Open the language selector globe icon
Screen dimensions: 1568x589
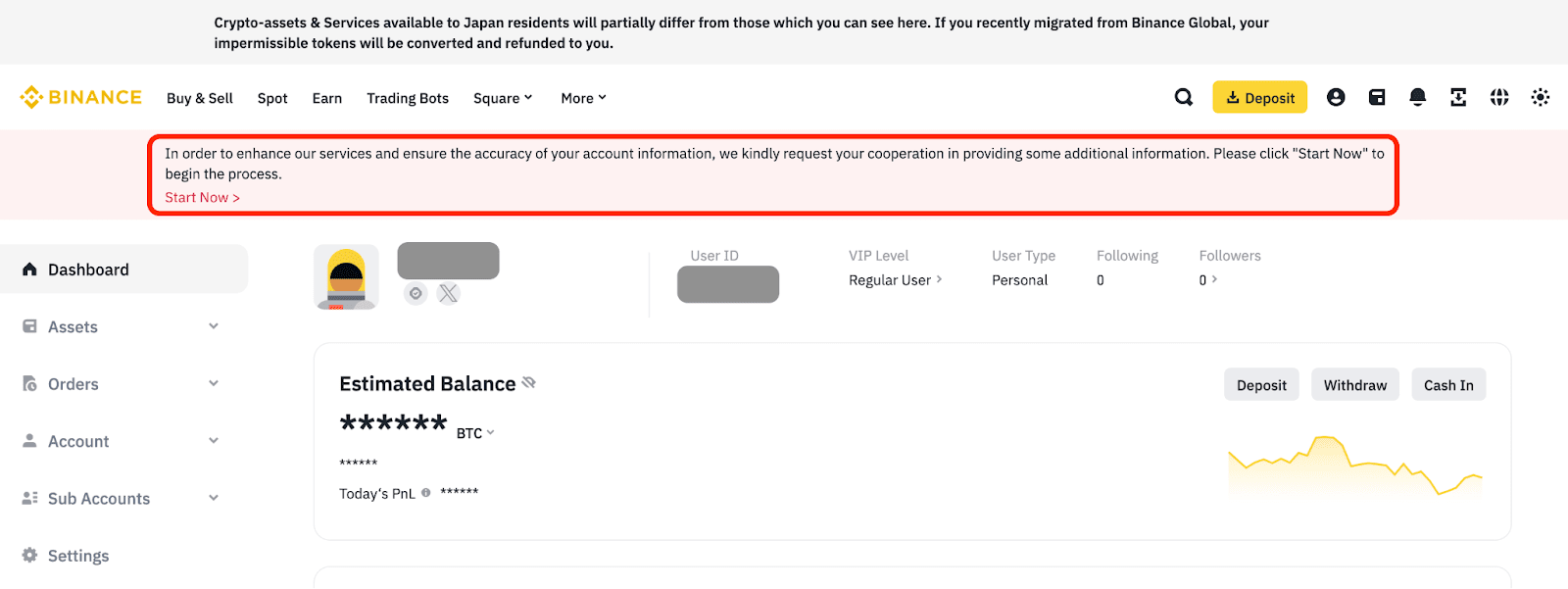point(1498,97)
